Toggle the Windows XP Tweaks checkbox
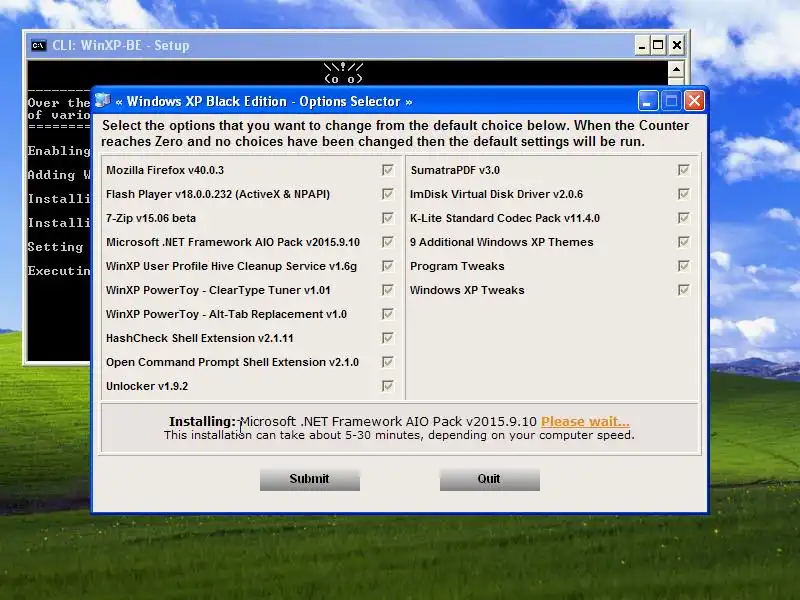The image size is (800, 600). 684,290
